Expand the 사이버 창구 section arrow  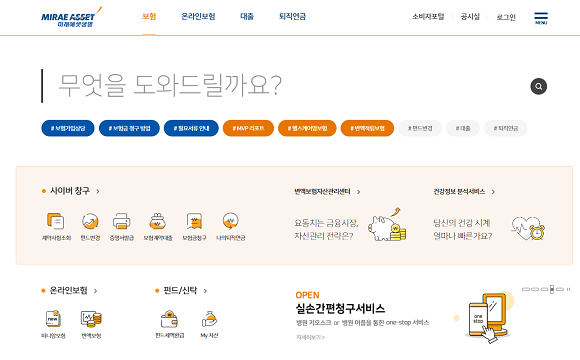[98, 191]
